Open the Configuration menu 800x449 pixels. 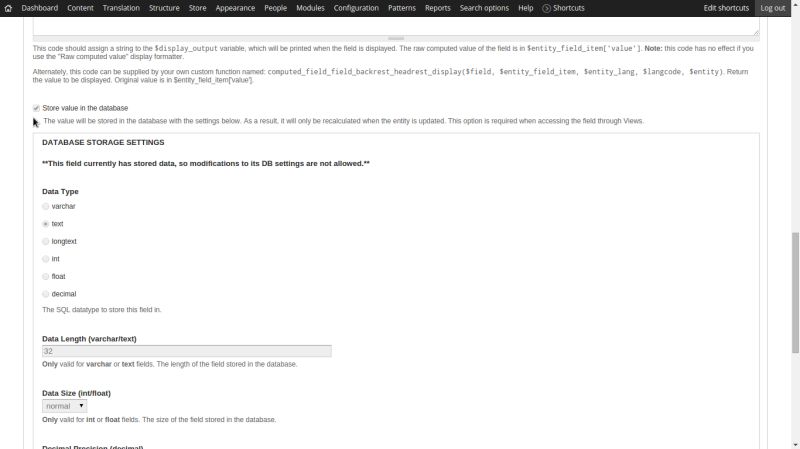pyautogui.click(x=356, y=8)
